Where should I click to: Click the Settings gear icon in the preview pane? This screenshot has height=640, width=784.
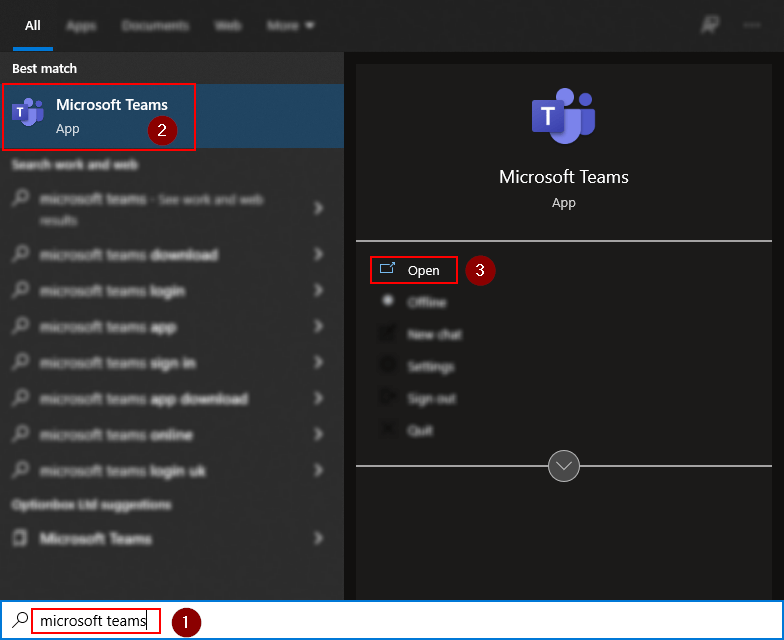click(388, 365)
